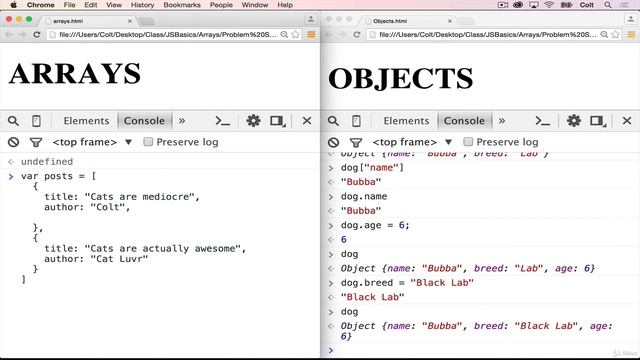Go forward in the arrays.html window
This screenshot has width=640, height=360.
pyautogui.click(x=22, y=35)
